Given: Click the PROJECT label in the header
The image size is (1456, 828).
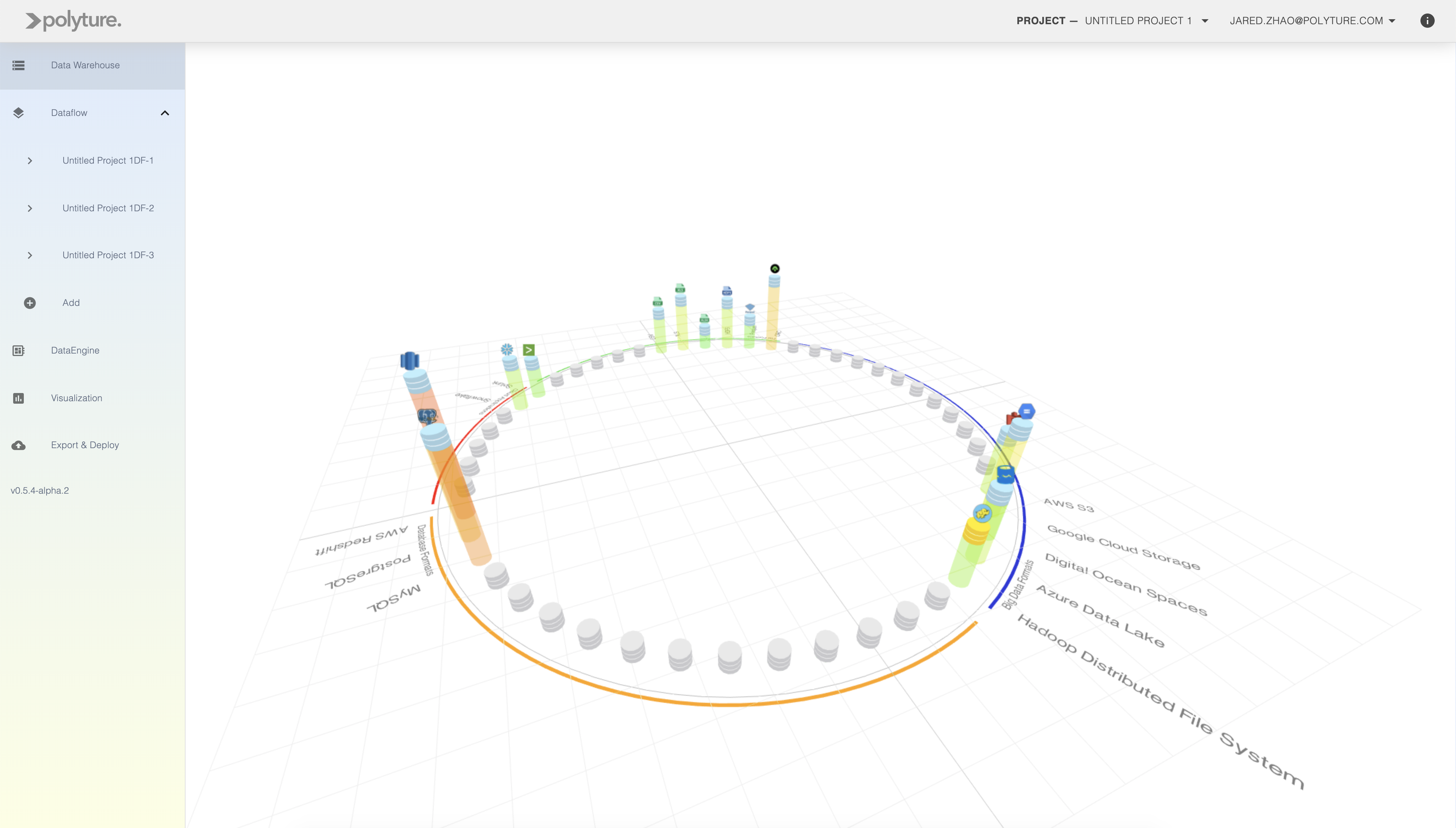Looking at the screenshot, I should (1040, 21).
